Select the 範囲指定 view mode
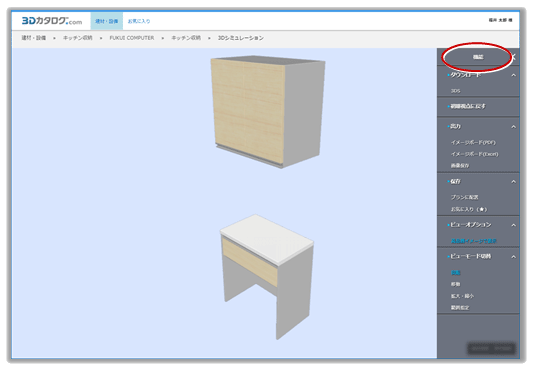Screen dimensions: 533x371 point(460,307)
